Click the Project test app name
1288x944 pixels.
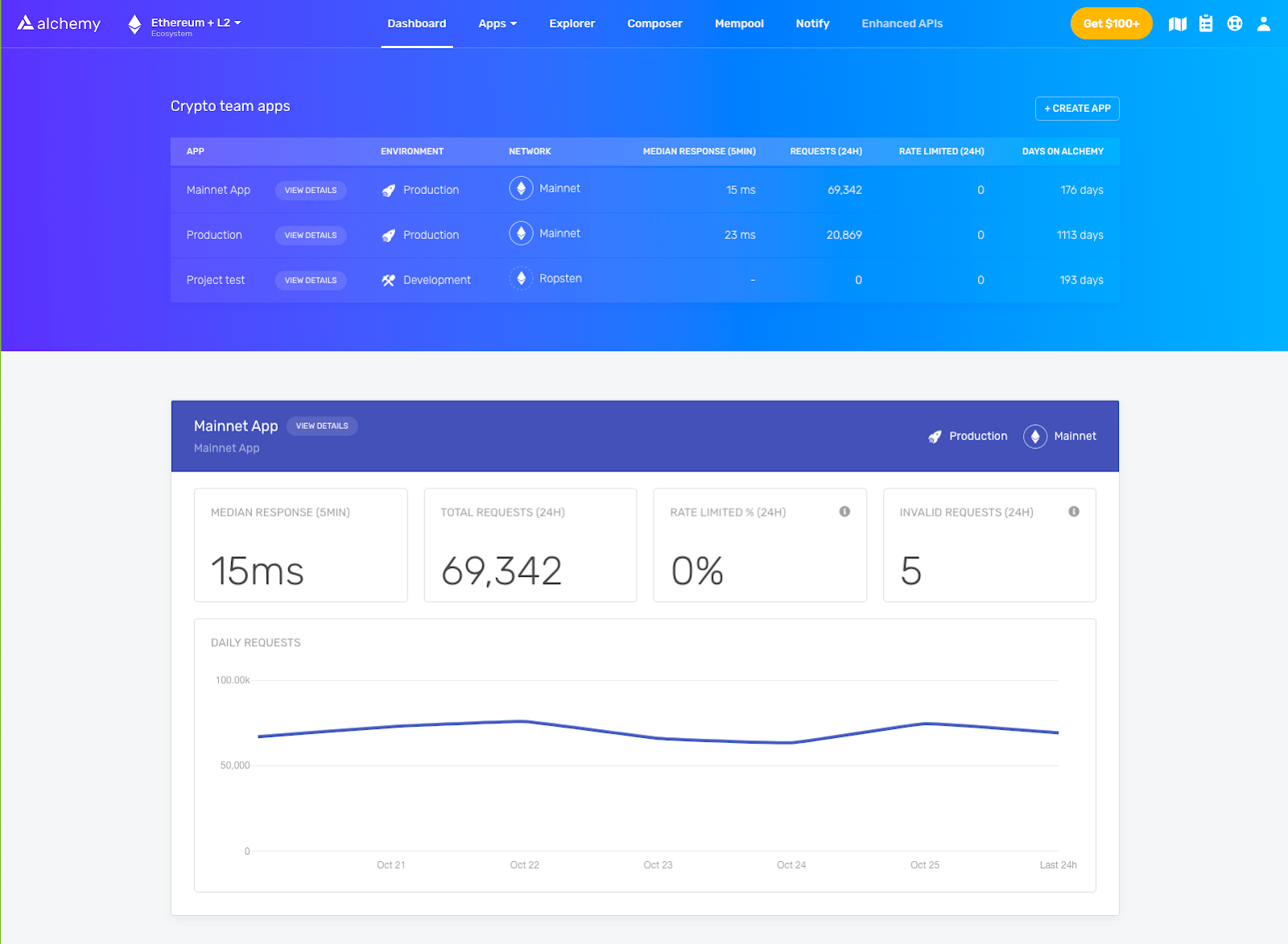click(216, 280)
